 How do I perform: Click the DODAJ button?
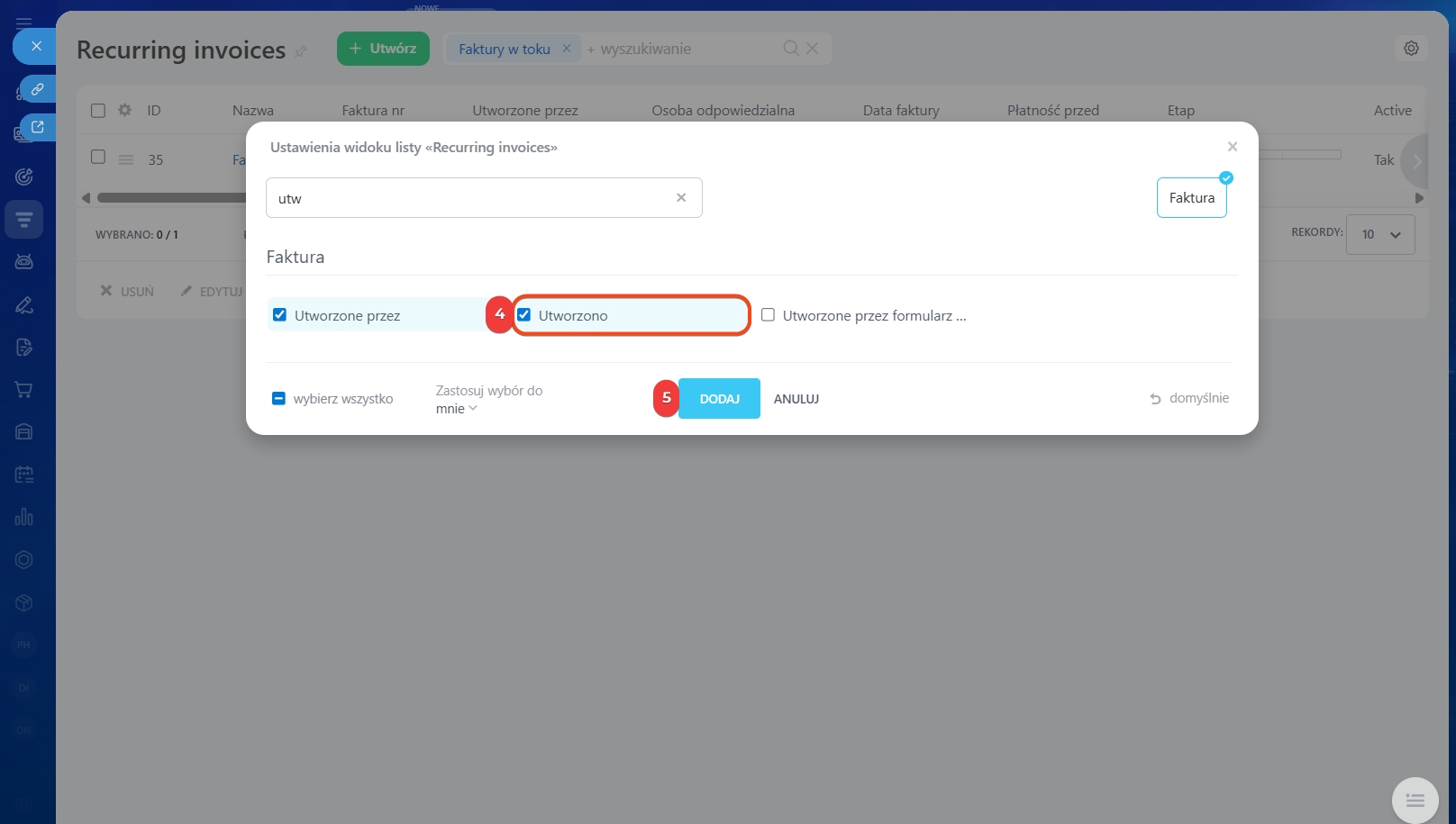click(x=719, y=398)
